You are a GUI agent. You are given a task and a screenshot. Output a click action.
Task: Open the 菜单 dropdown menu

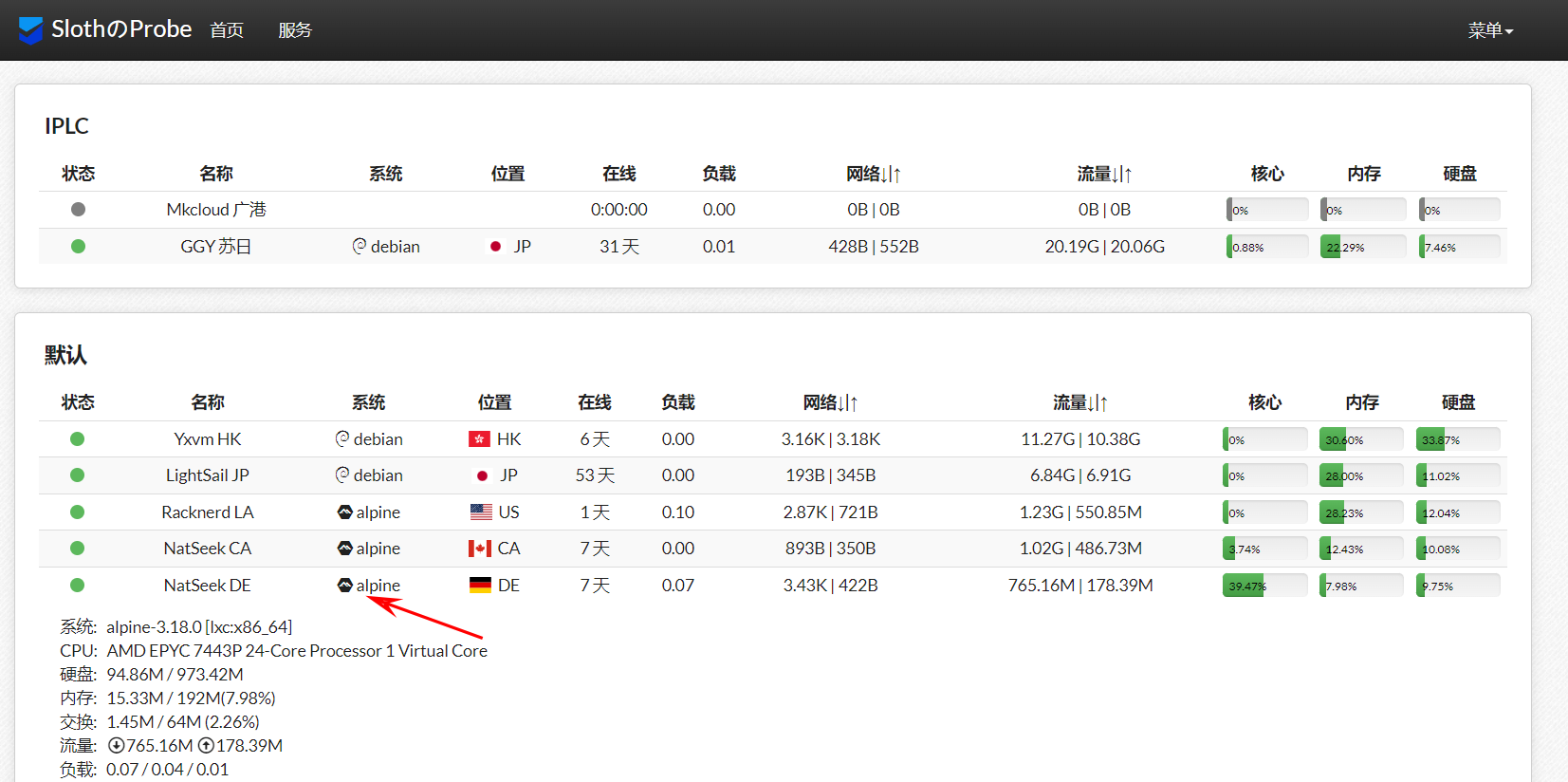pos(1489,30)
